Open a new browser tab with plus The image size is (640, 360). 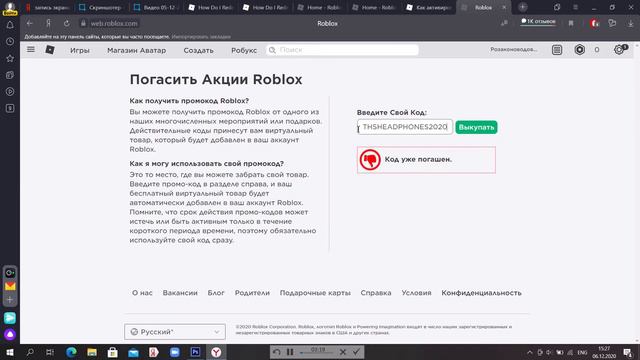522,7
